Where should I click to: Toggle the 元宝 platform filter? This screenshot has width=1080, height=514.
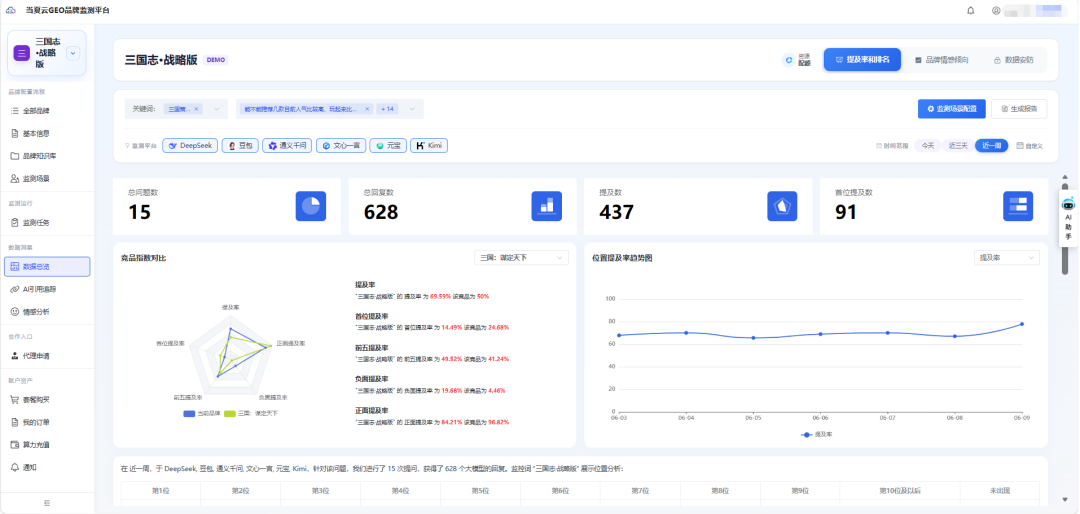click(x=388, y=145)
